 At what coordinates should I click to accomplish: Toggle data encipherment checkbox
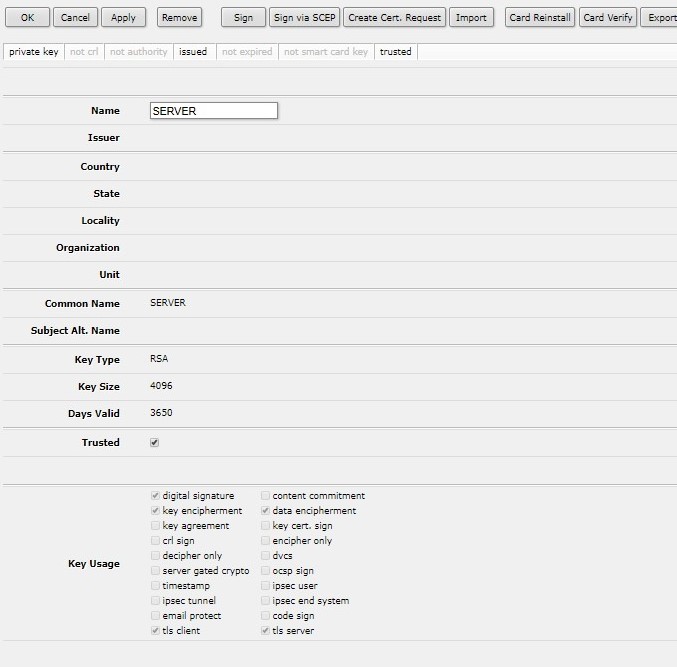coord(265,511)
